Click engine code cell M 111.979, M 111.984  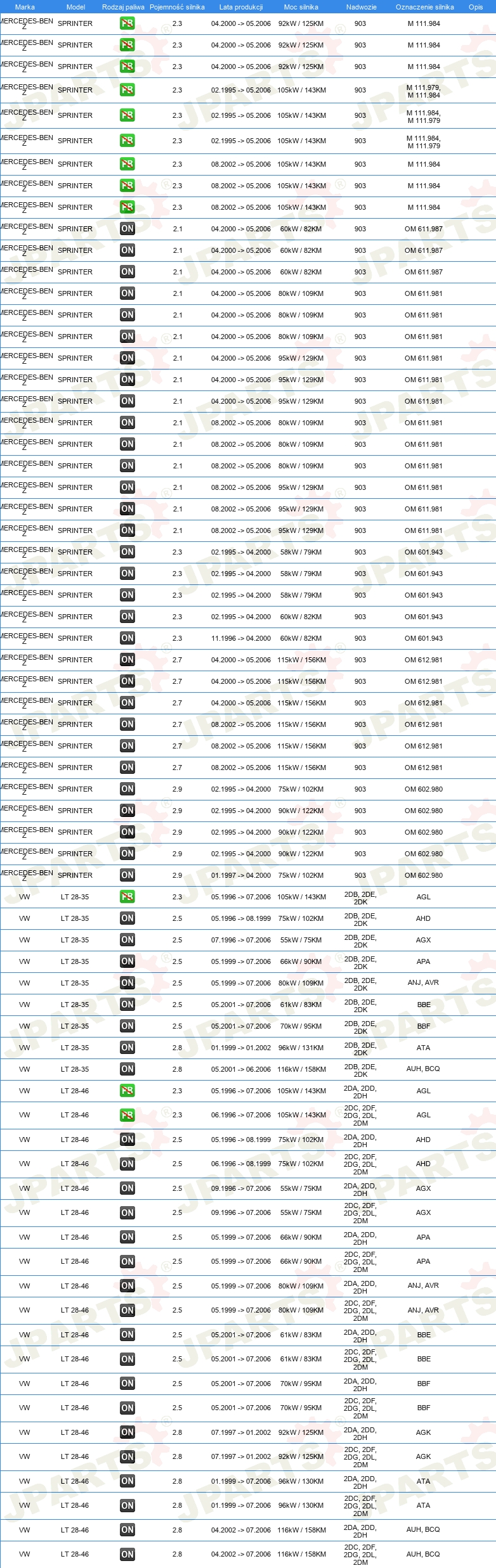click(424, 91)
